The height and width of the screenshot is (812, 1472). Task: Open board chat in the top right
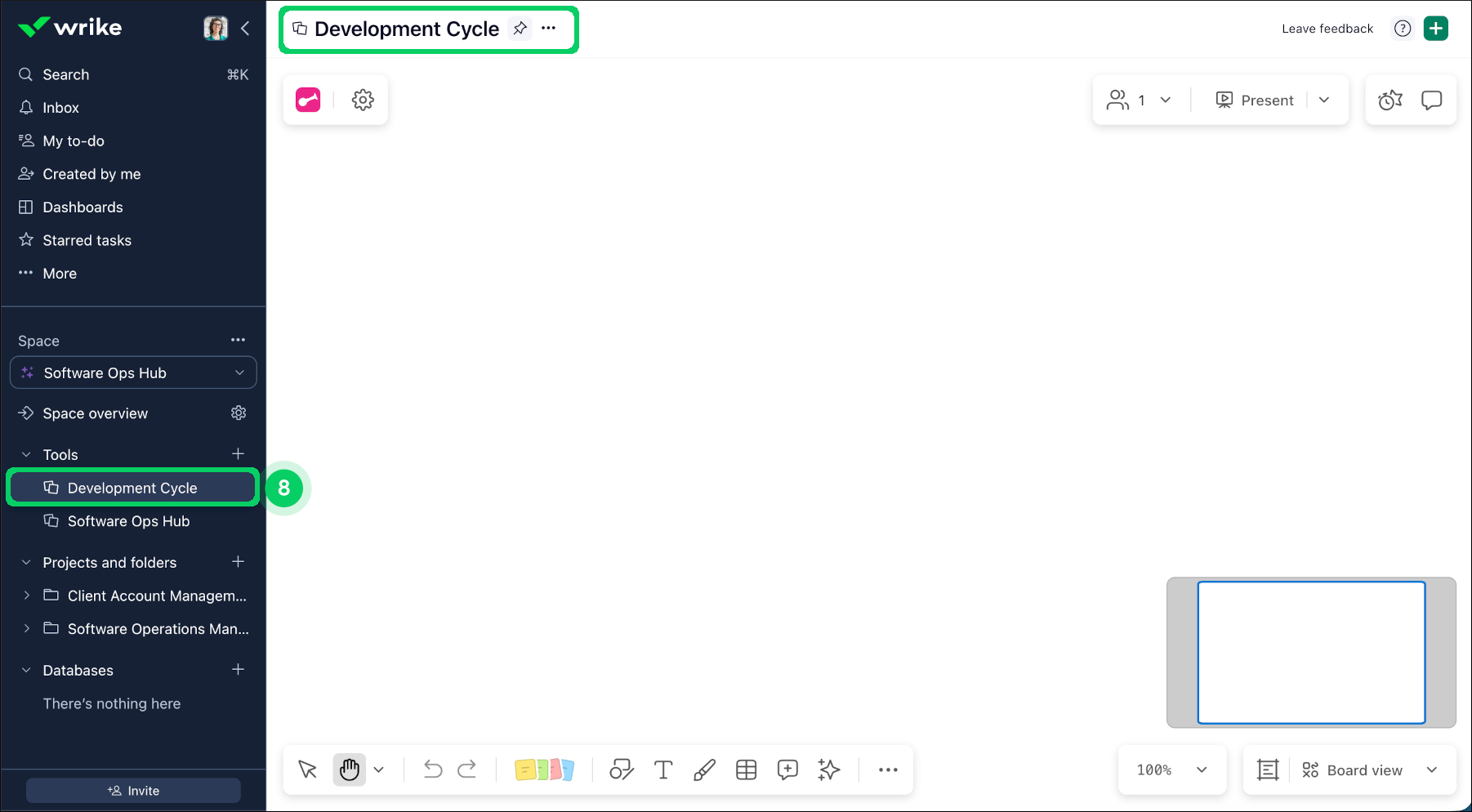coord(1432,100)
